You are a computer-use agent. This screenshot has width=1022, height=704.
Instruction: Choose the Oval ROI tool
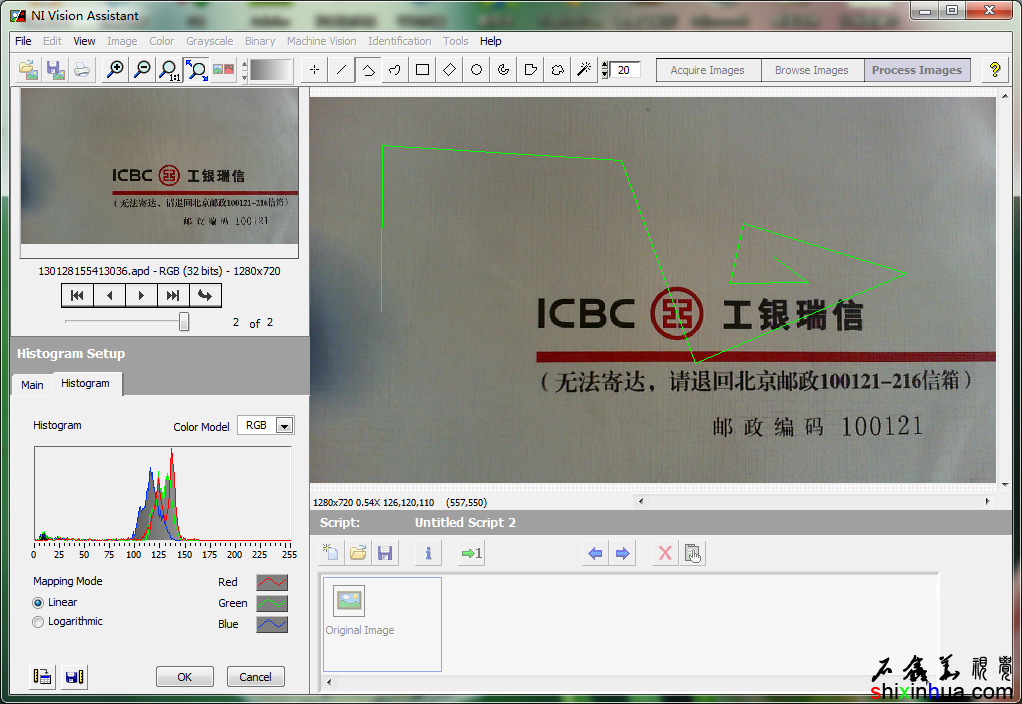tap(477, 70)
